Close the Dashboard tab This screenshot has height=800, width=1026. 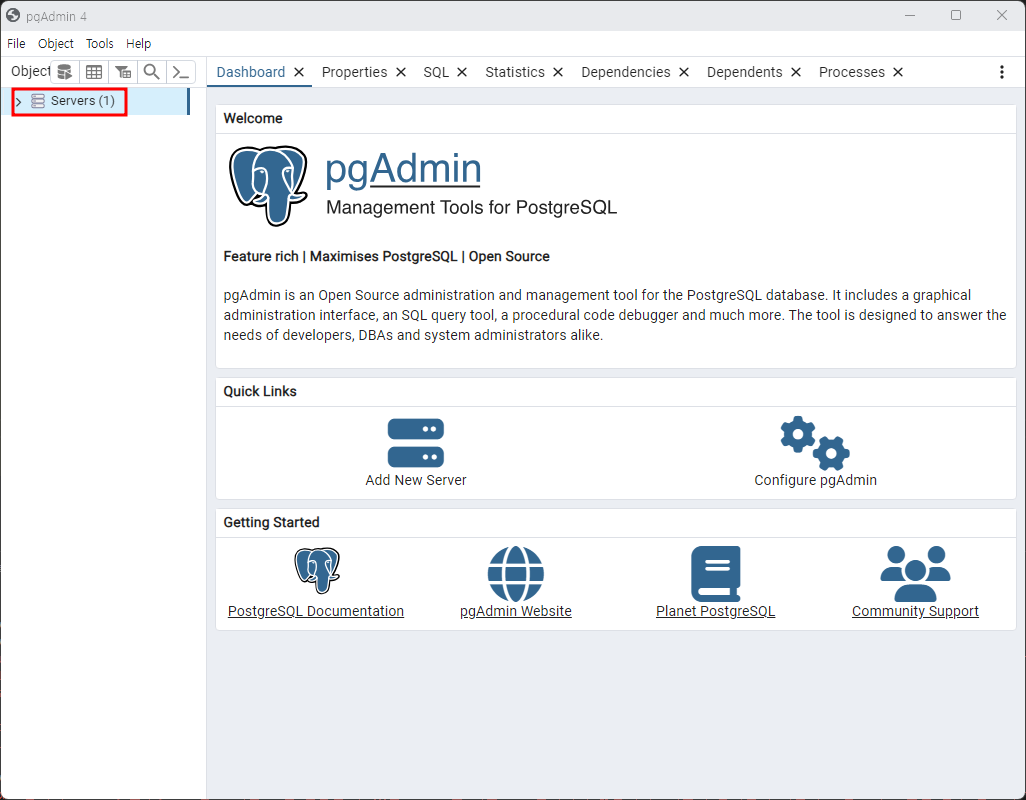click(299, 72)
